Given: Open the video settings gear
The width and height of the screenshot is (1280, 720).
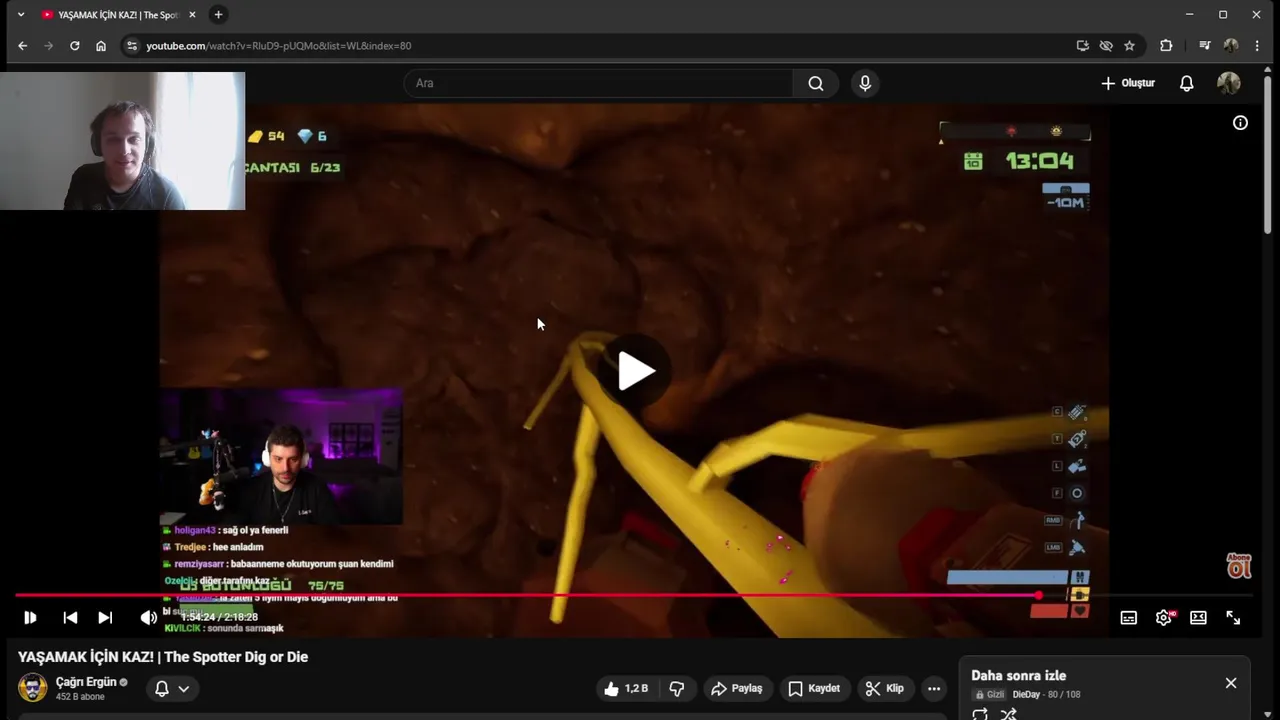Looking at the screenshot, I should pos(1164,618).
